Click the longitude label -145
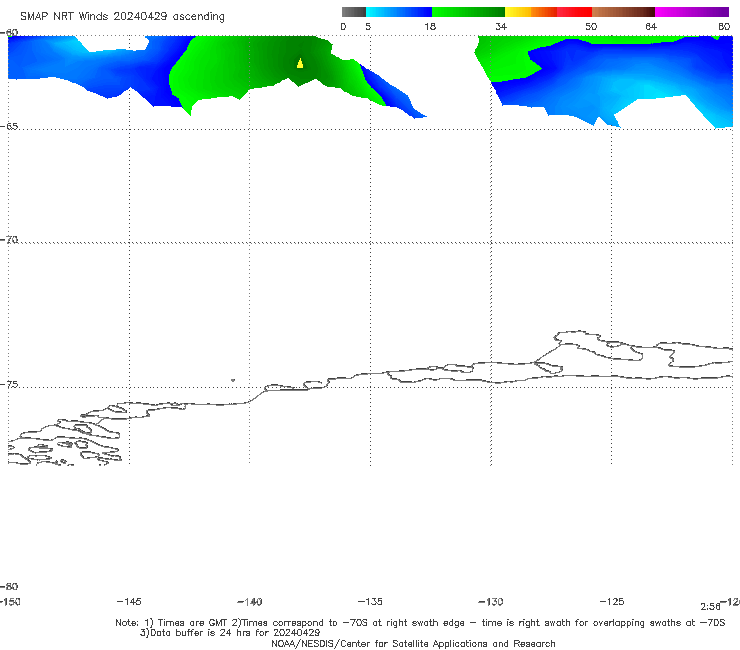 129,601
